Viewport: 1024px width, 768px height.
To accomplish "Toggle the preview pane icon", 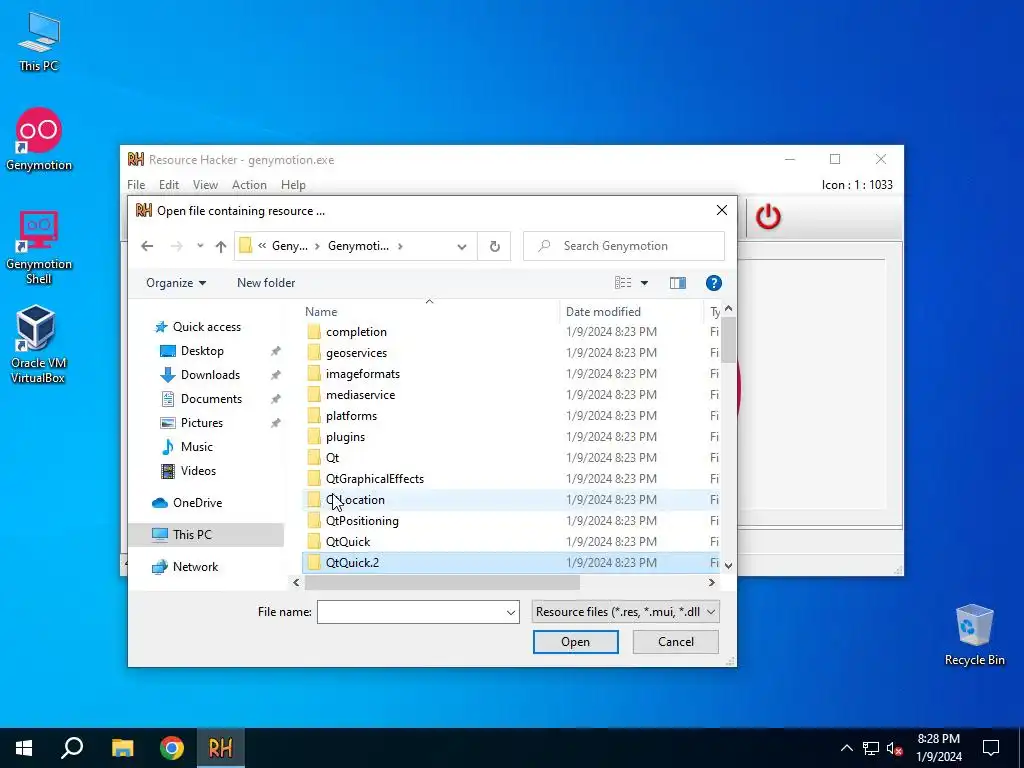I will click(x=678, y=283).
